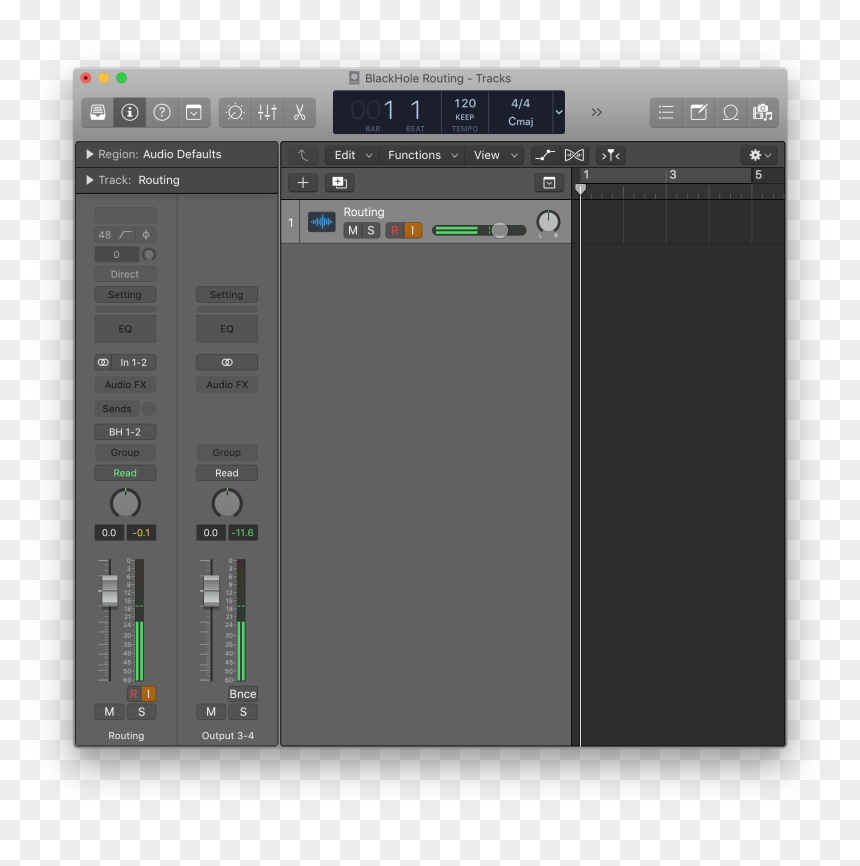860x866 pixels.
Task: Open the View menu in tracks area
Action: pyautogui.click(x=495, y=155)
